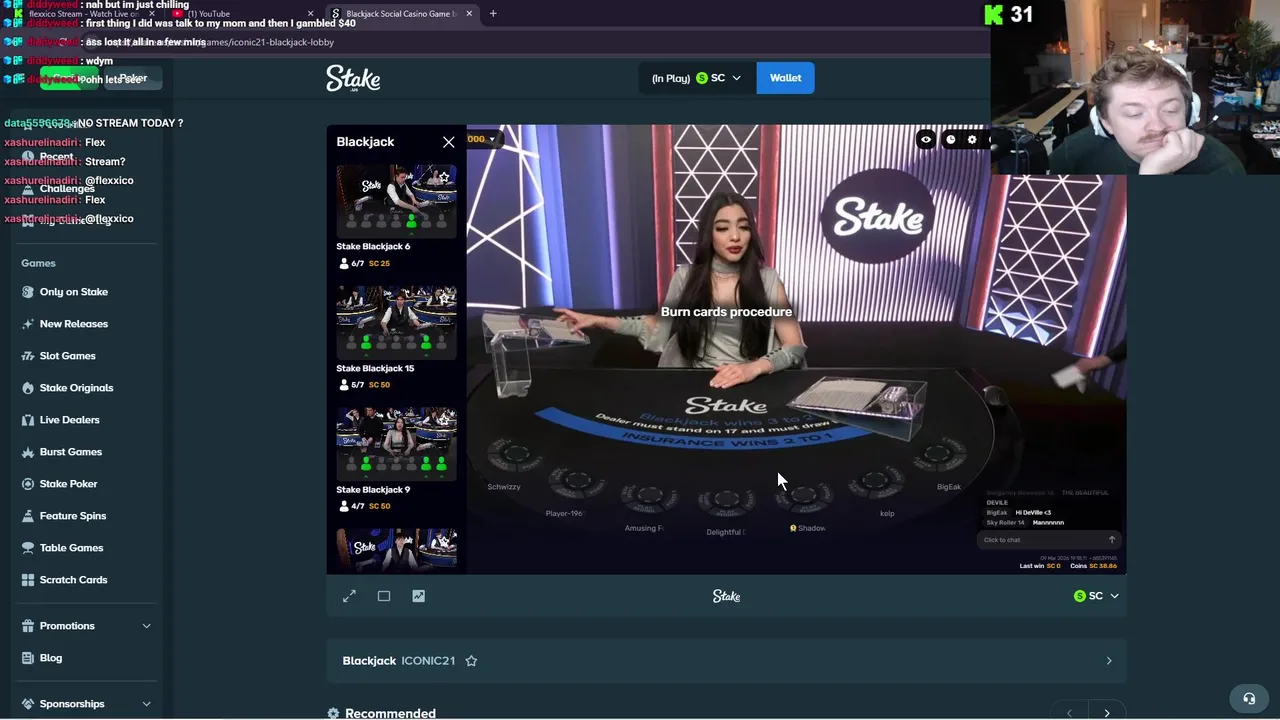1280x720 pixels.
Task: Select Stake Blackjack 9 table thumbnail
Action: pos(396,444)
